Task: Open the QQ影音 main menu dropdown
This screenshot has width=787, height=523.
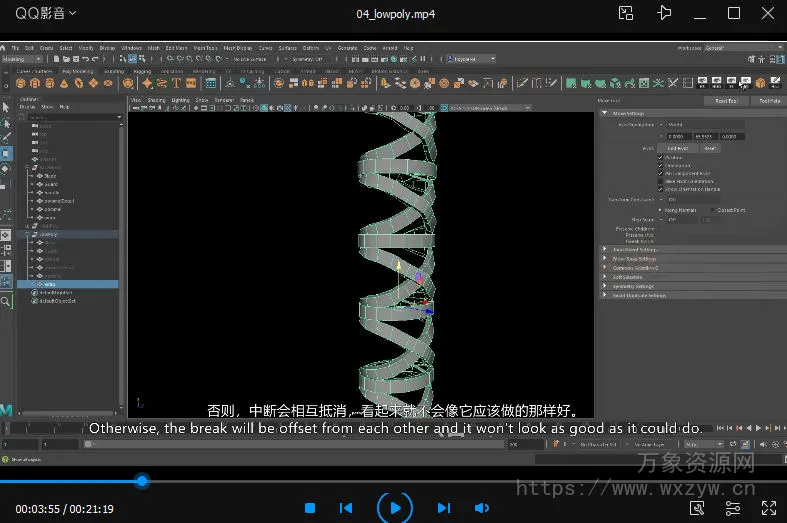Action: 45,14
